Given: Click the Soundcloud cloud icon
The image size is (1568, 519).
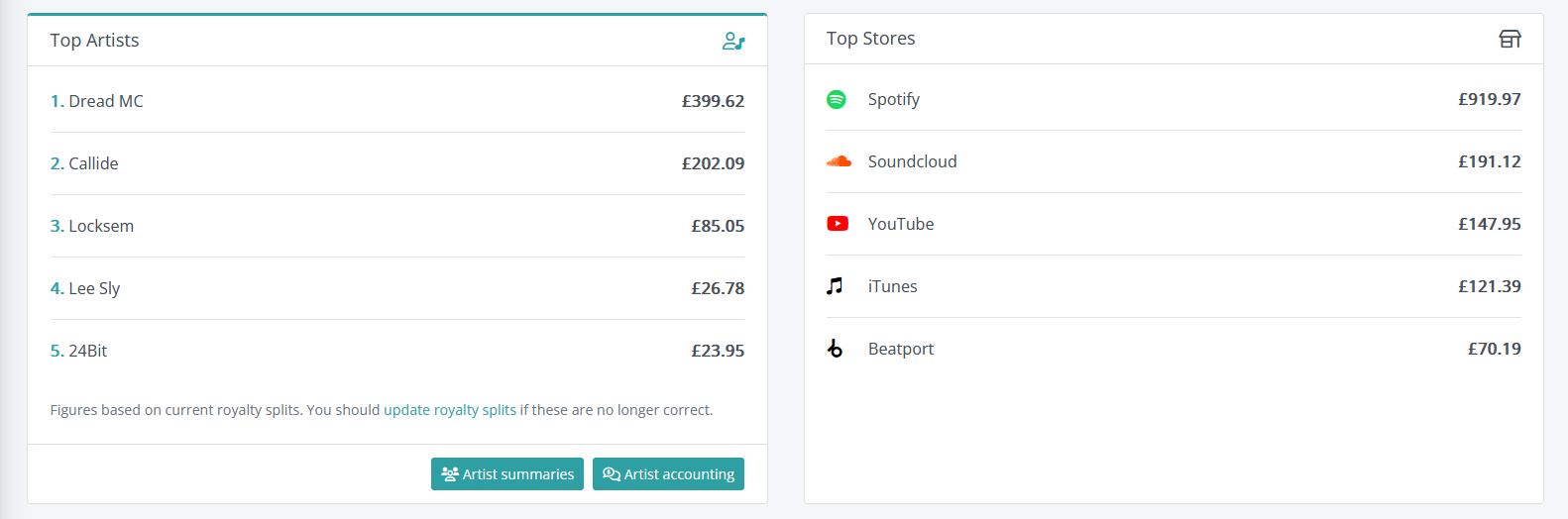Looking at the screenshot, I should tap(839, 161).
